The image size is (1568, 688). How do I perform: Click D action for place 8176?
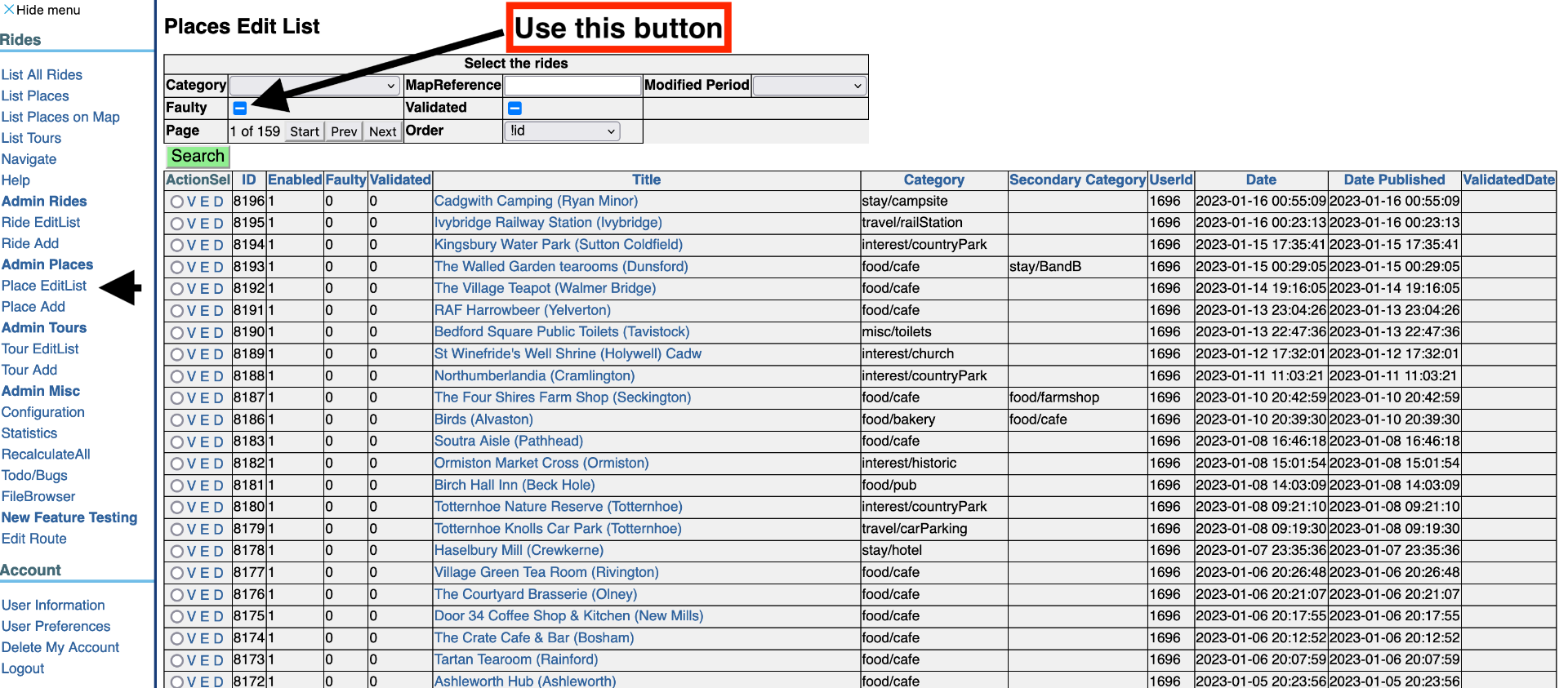click(x=218, y=595)
